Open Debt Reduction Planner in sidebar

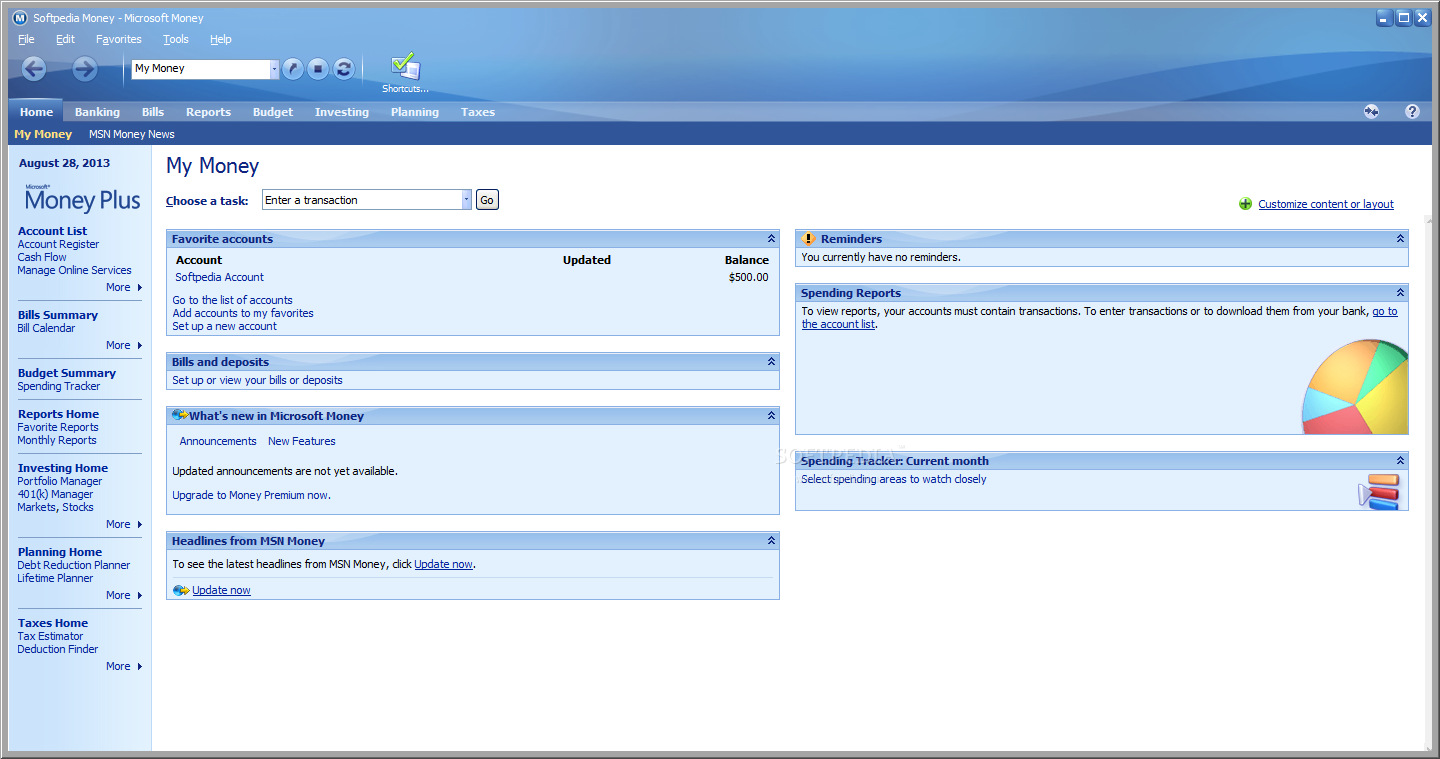74,565
